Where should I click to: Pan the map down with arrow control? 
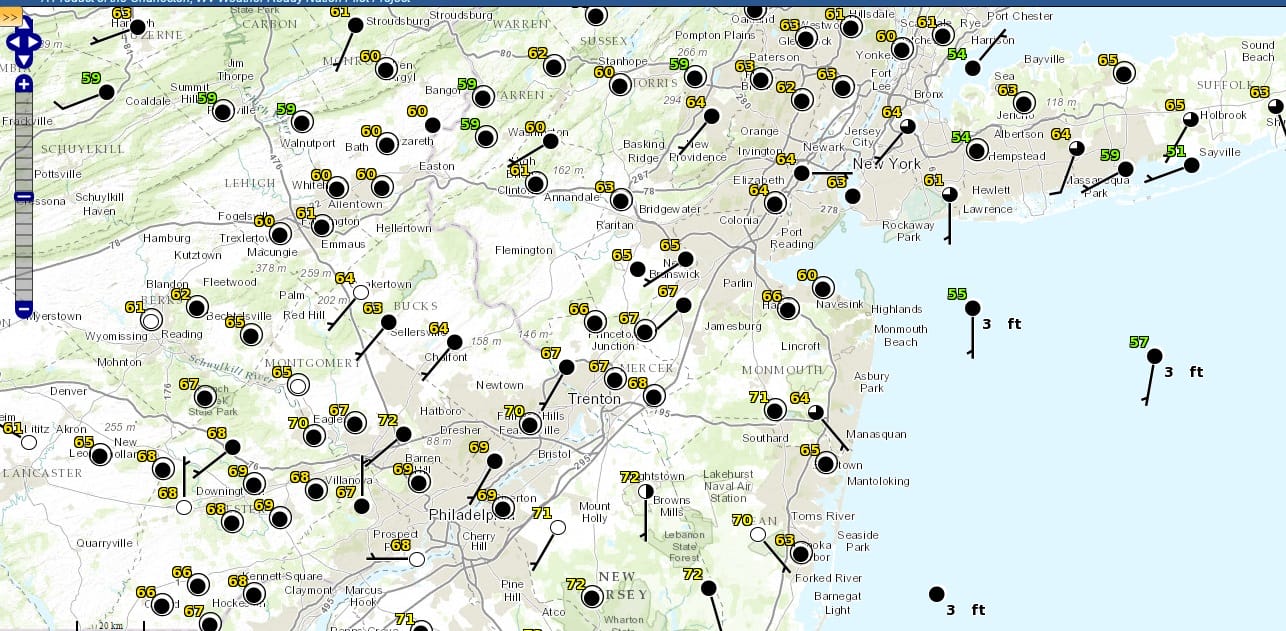tap(23, 60)
